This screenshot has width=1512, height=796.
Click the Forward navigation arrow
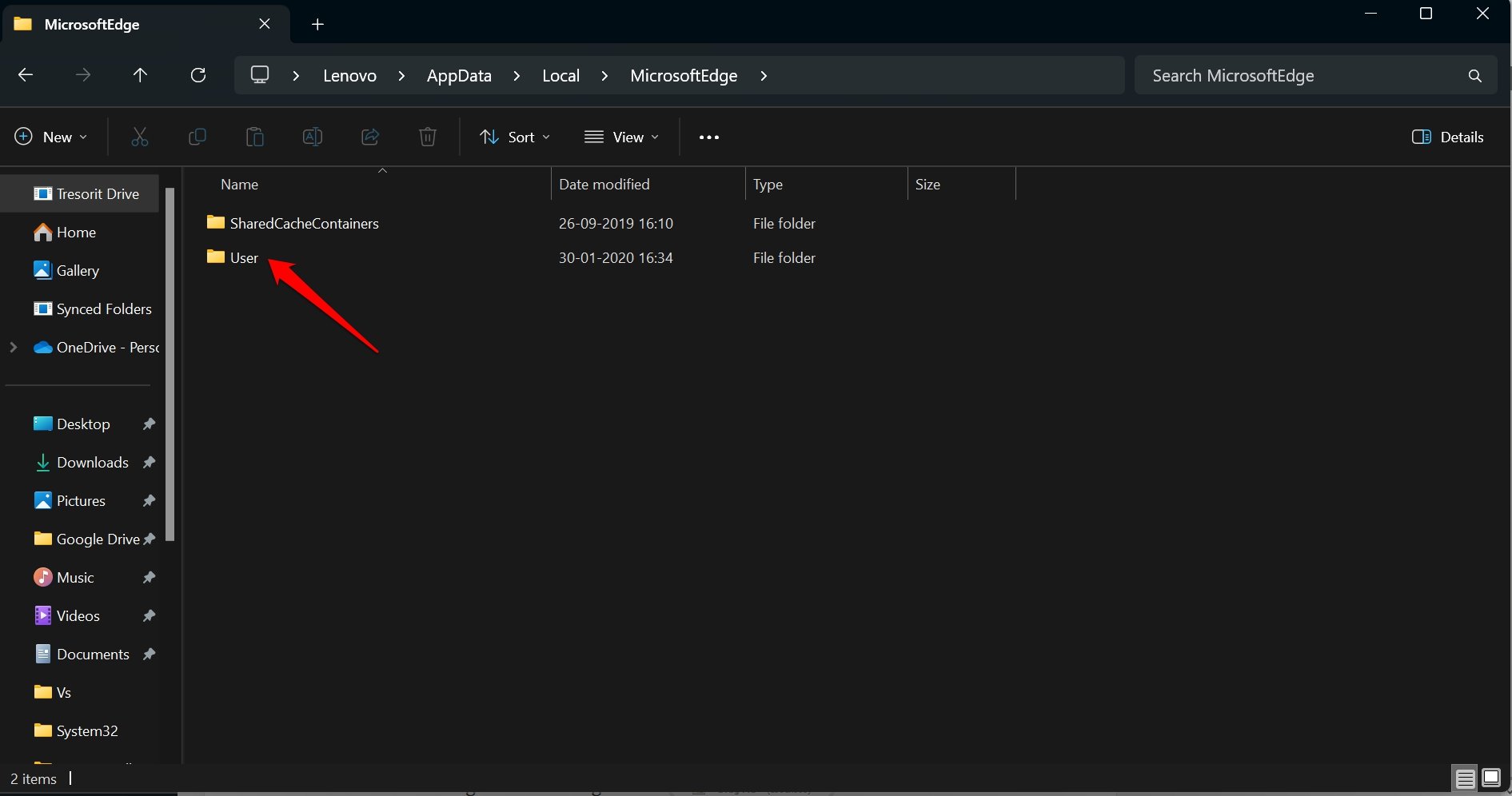coord(83,75)
